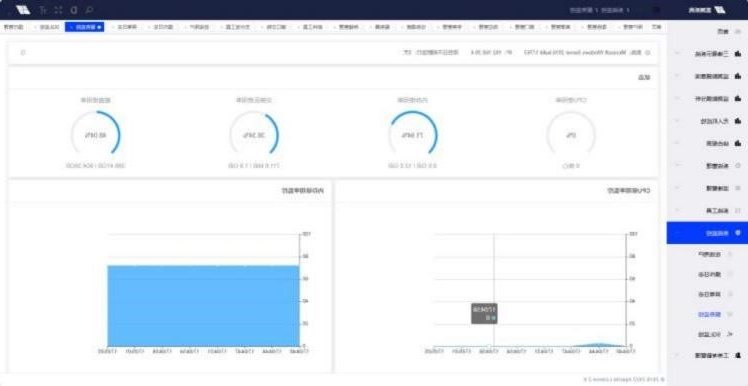The width and height of the screenshot is (748, 386).
Task: Switch to the highlighted 服务监控 tab in the tab bar
Action: [84, 27]
